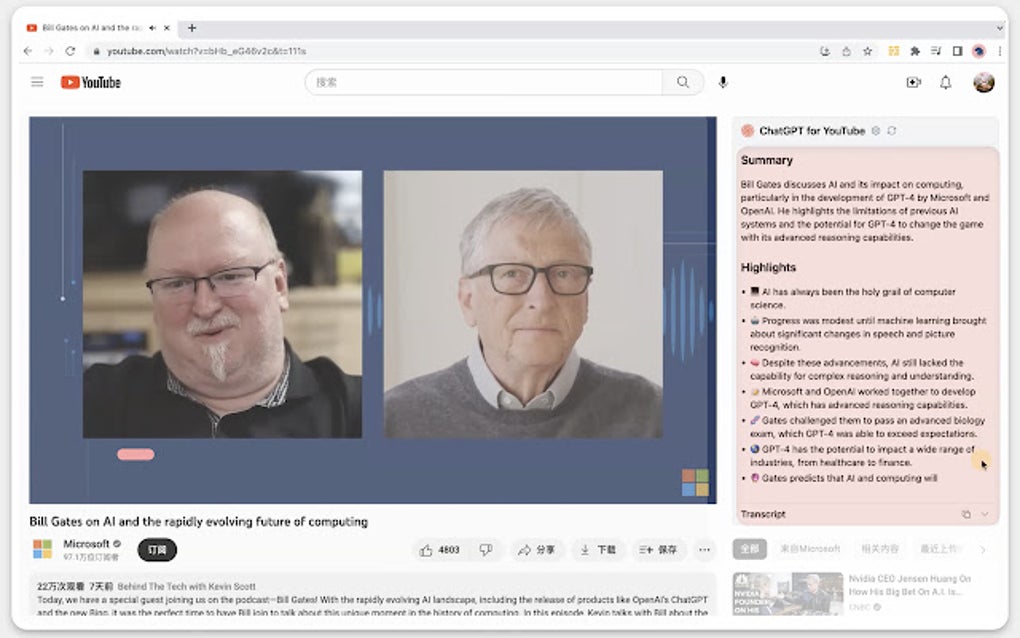1020x638 pixels.
Task: Open the create video camera icon
Action: click(x=913, y=82)
